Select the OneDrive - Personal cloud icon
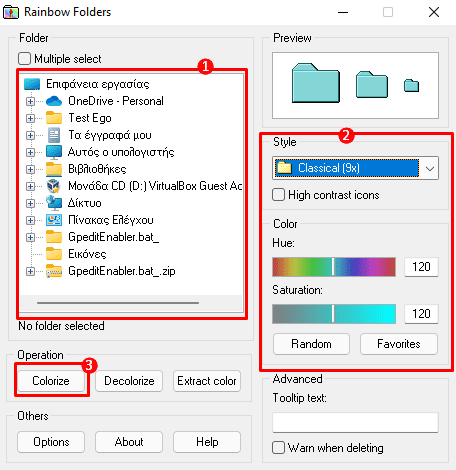The image size is (456, 470). [54, 101]
